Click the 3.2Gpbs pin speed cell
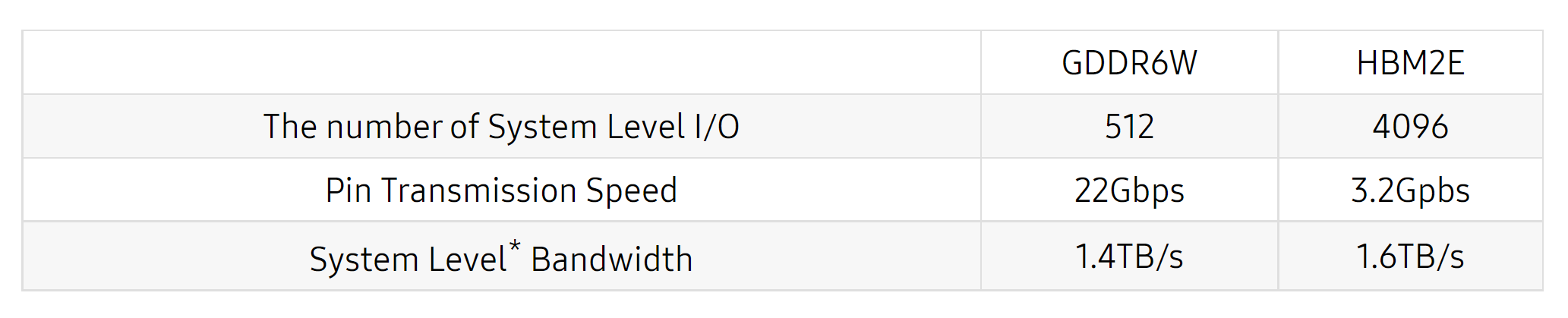The height and width of the screenshot is (318, 1568). pos(1409,190)
